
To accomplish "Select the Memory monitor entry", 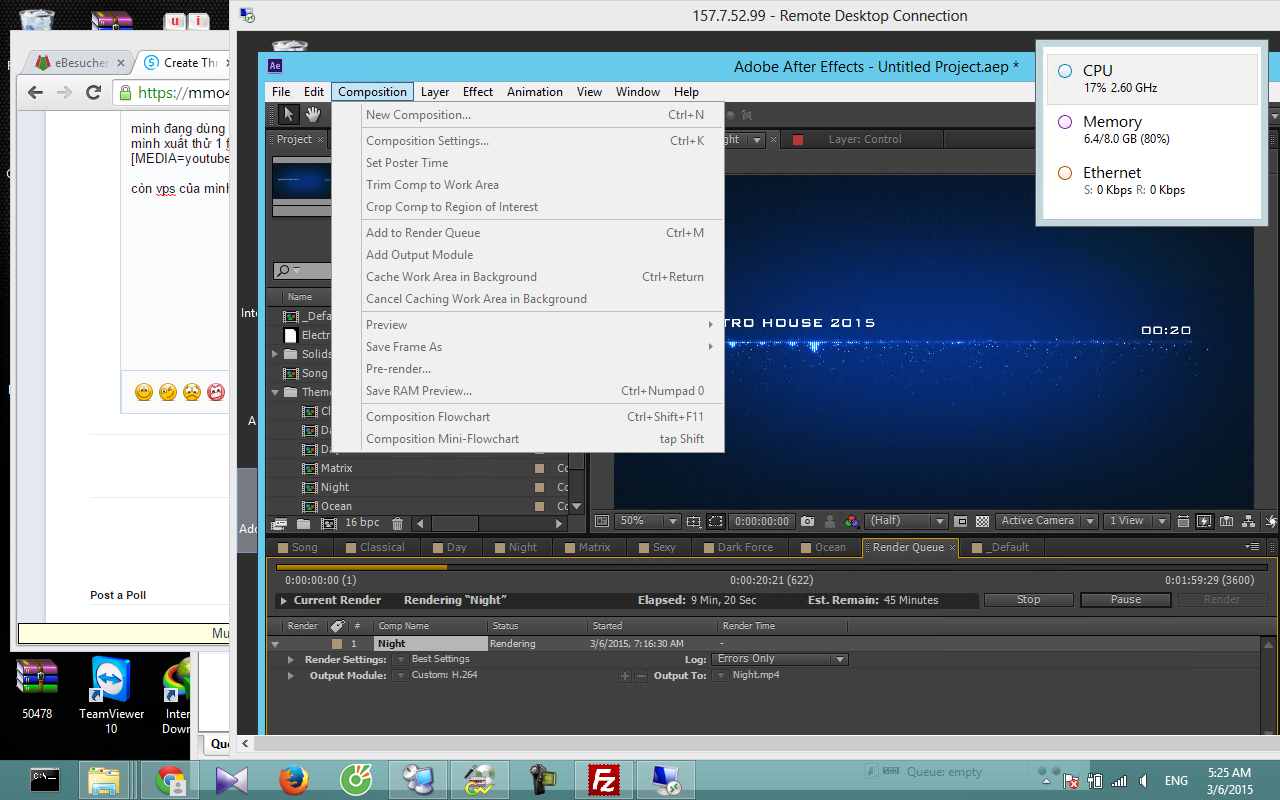I will point(1152,130).
